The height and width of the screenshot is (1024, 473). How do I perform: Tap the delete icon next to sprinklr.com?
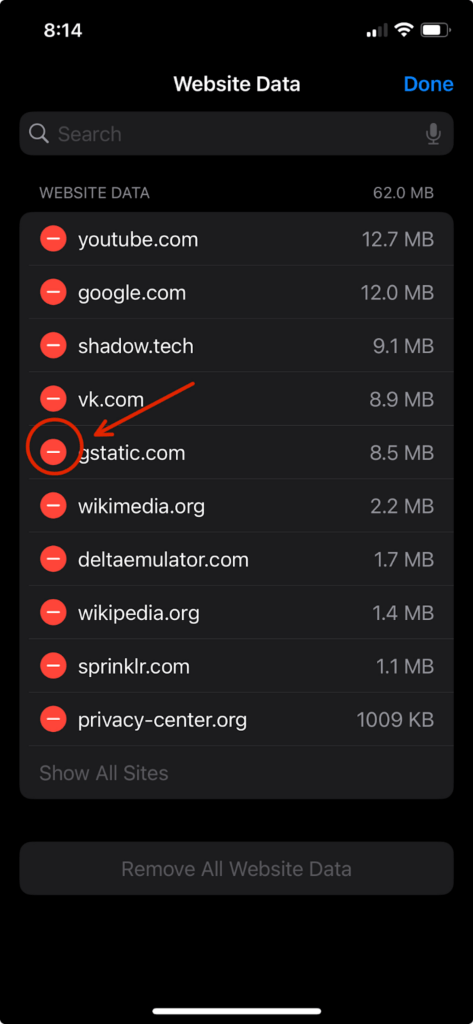[53, 665]
